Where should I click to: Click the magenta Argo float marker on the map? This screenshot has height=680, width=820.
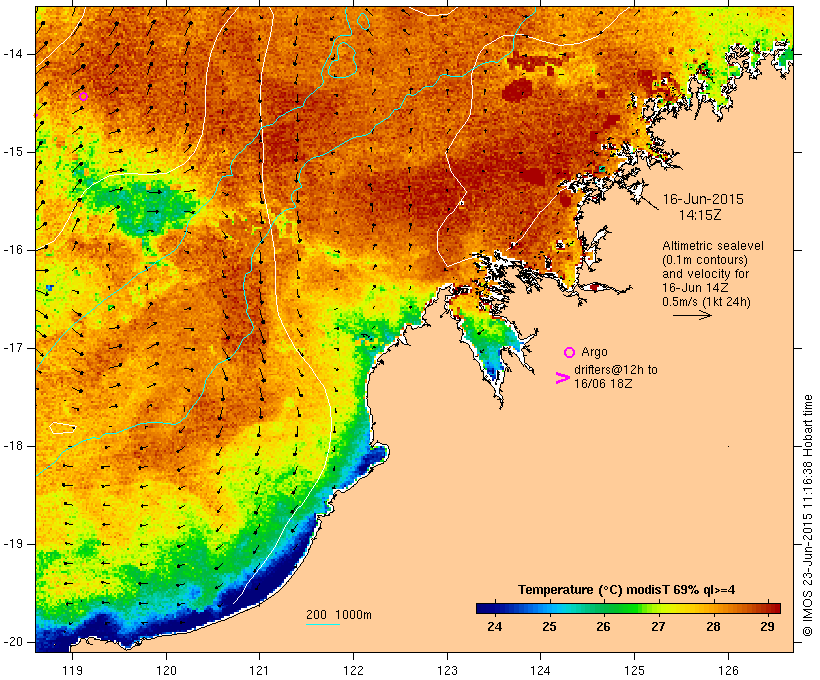[x=83, y=96]
